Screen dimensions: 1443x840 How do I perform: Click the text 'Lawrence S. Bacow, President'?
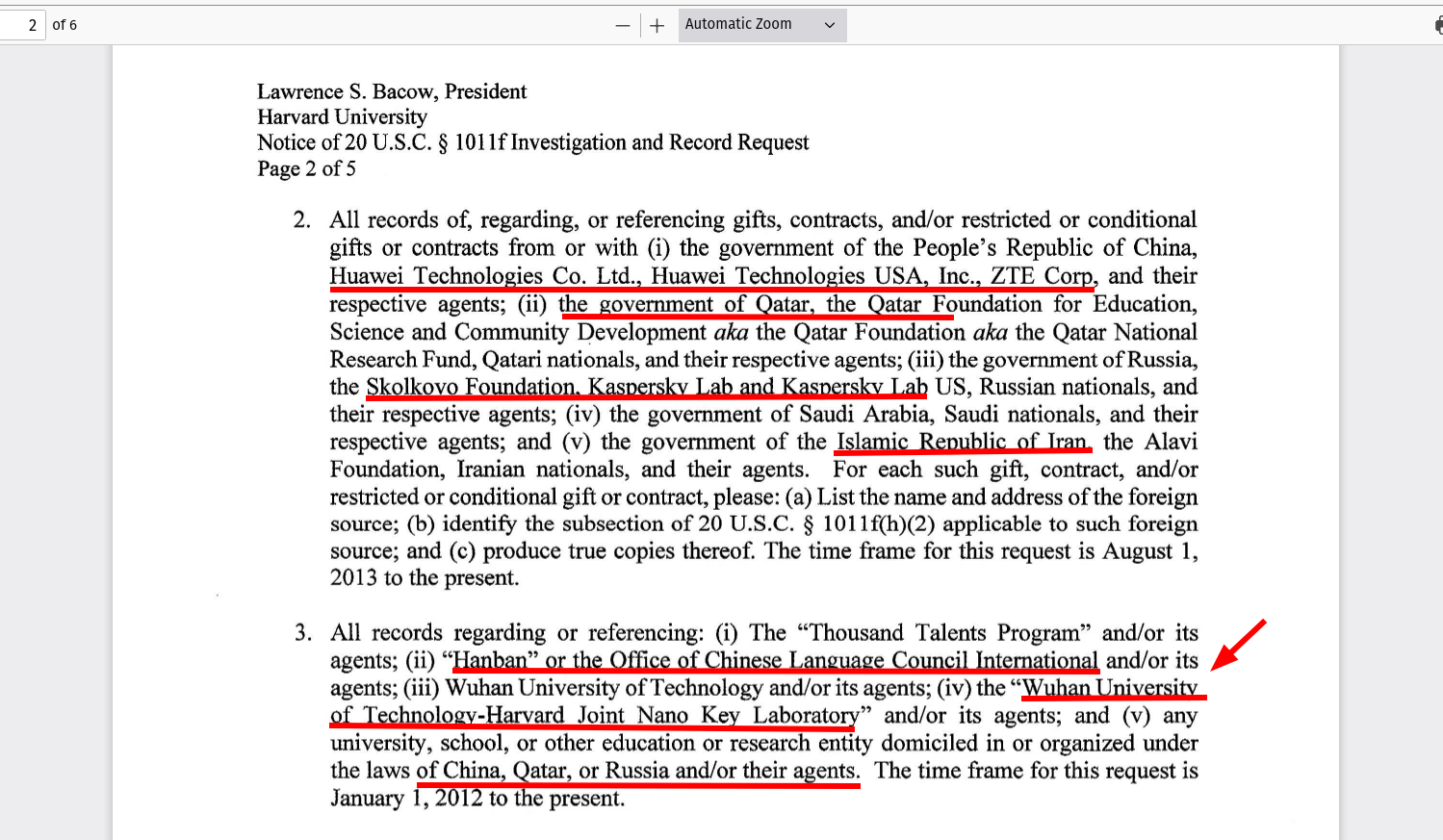click(392, 91)
